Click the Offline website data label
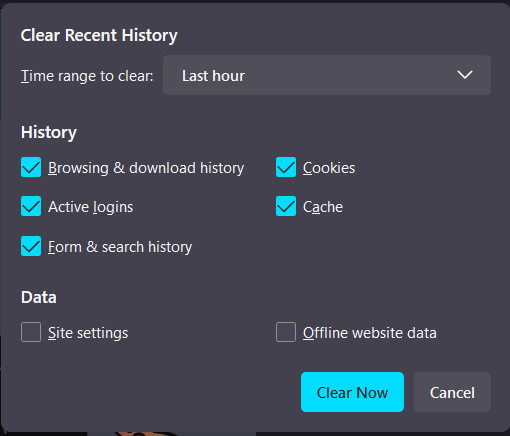The width and height of the screenshot is (510, 436). pyautogui.click(x=370, y=333)
